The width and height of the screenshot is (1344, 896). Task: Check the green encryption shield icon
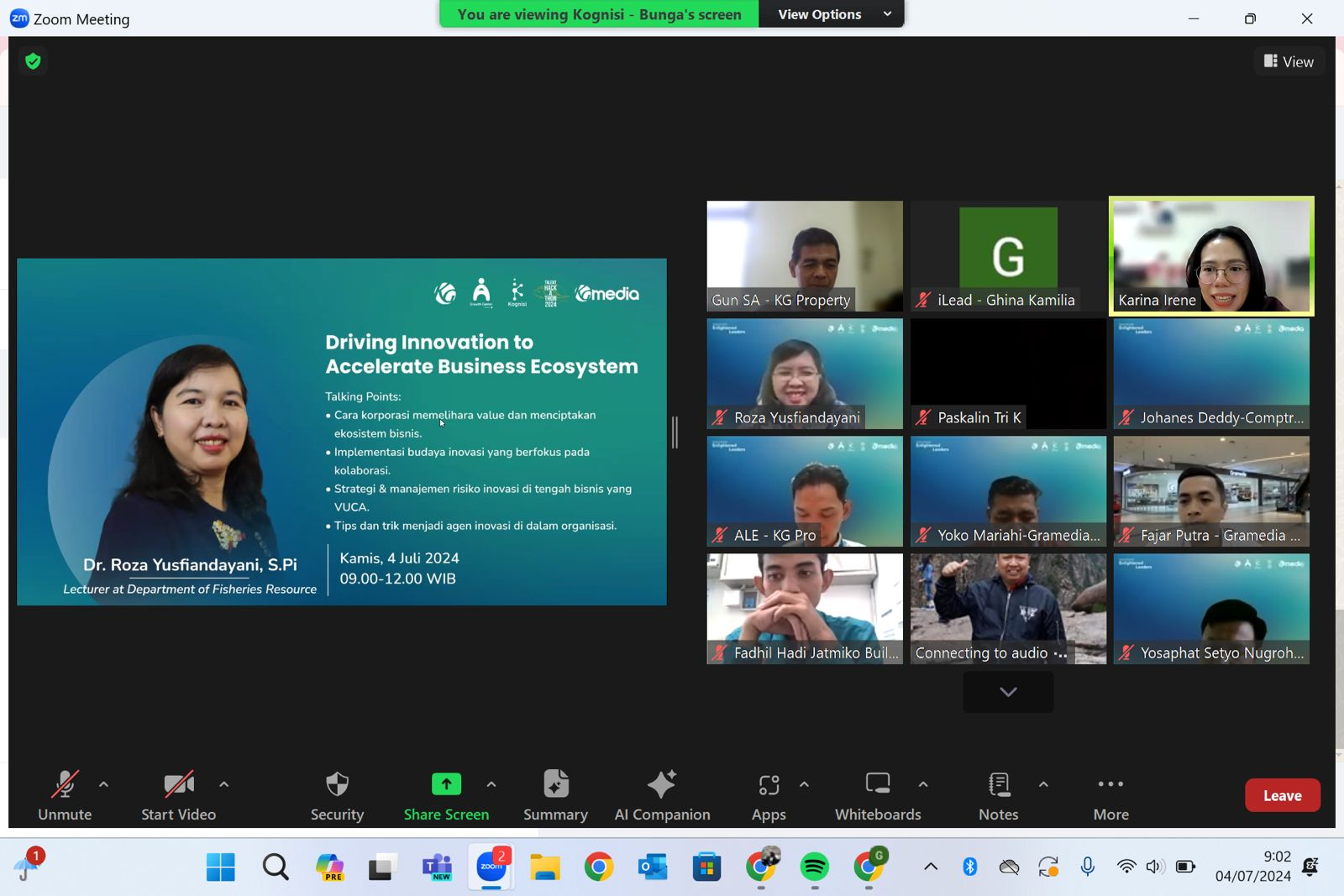click(x=33, y=60)
